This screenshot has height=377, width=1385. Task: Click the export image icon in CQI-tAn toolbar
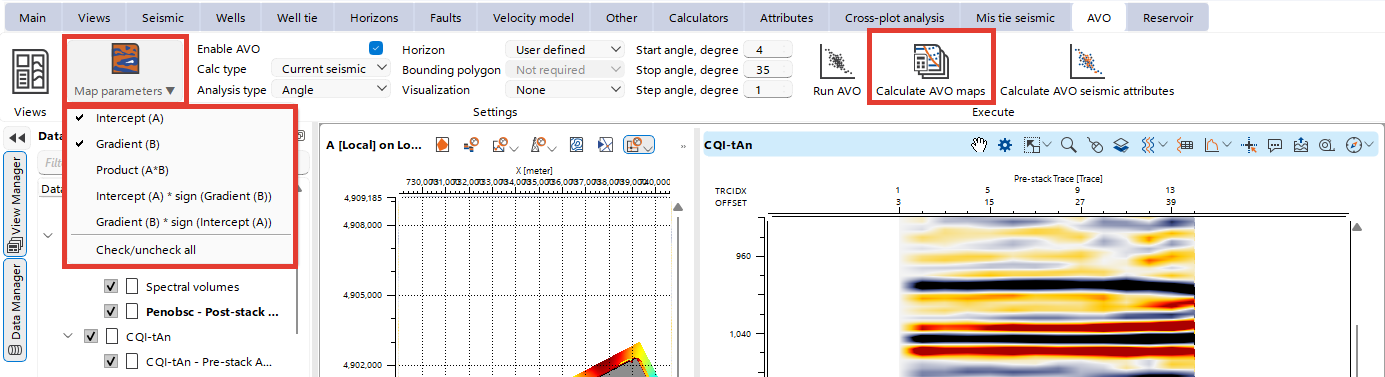(1301, 145)
